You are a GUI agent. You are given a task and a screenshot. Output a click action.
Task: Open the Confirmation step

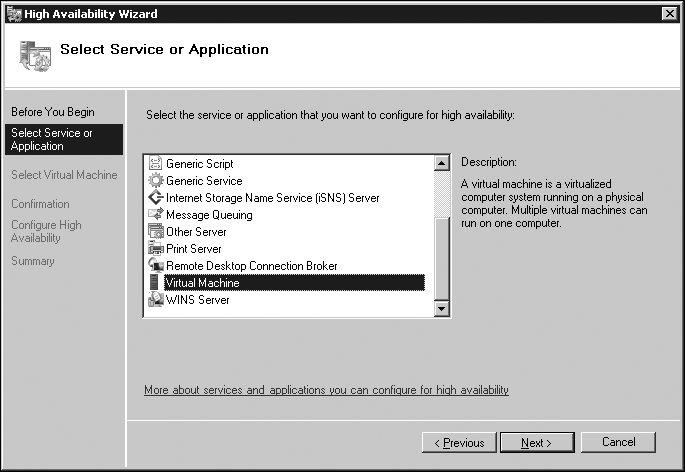pos(40,204)
